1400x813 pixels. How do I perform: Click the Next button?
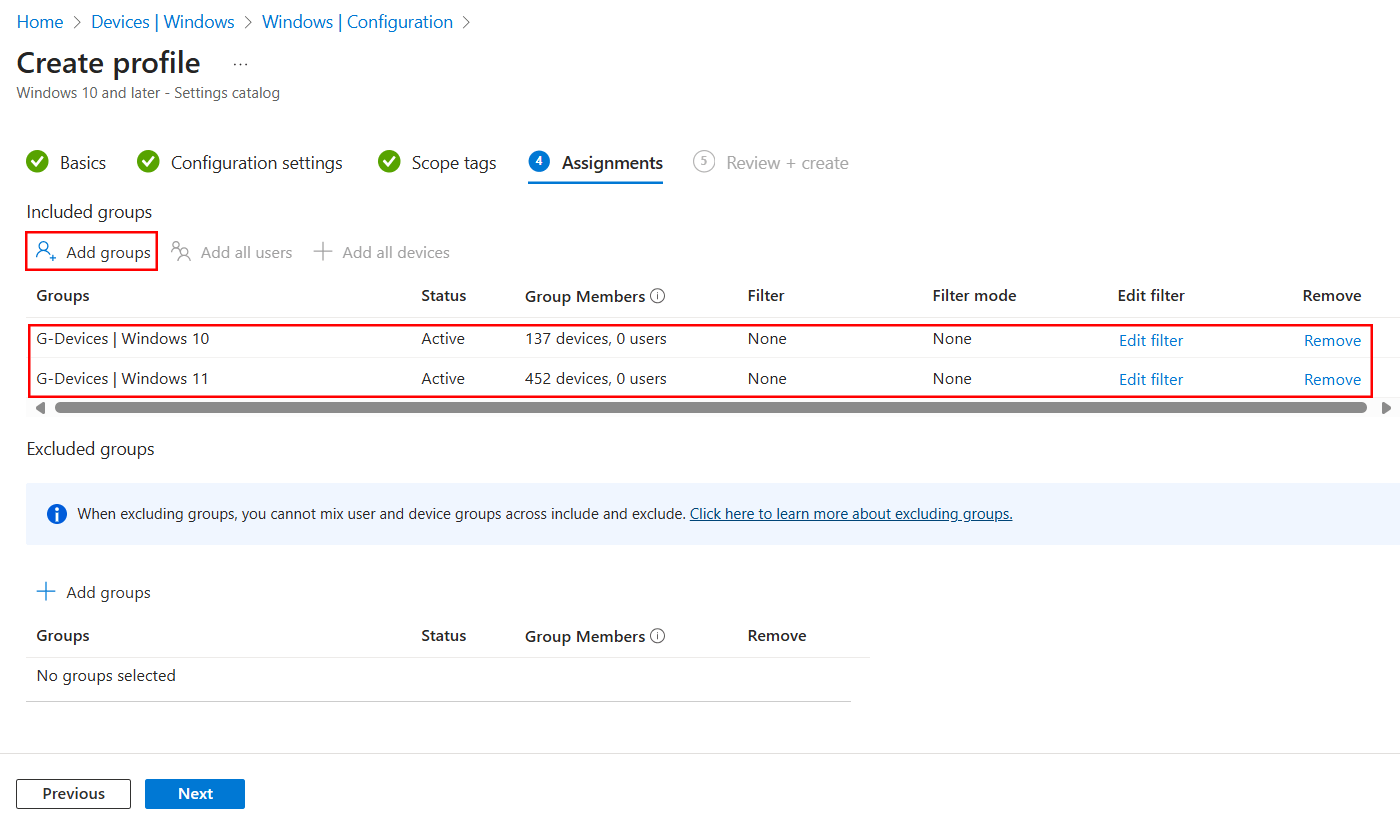click(x=195, y=794)
